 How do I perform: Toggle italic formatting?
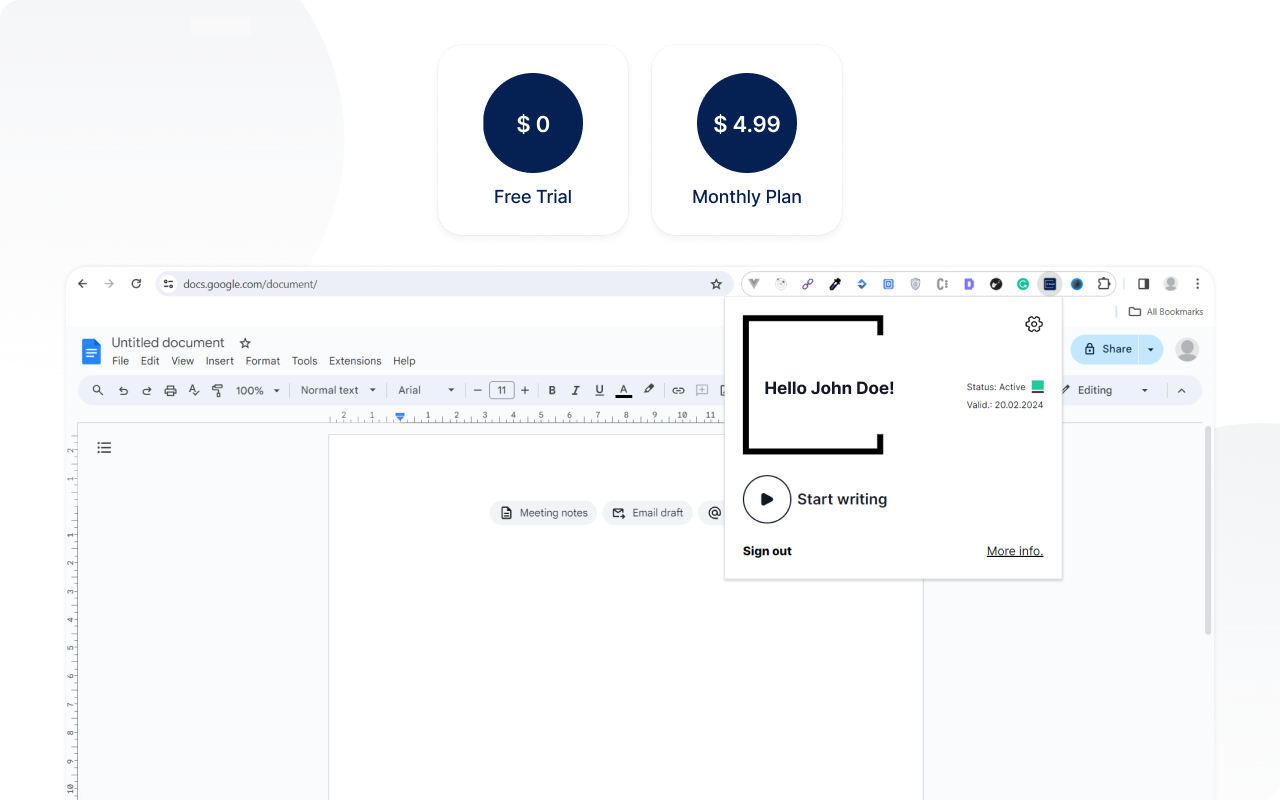[x=576, y=390]
